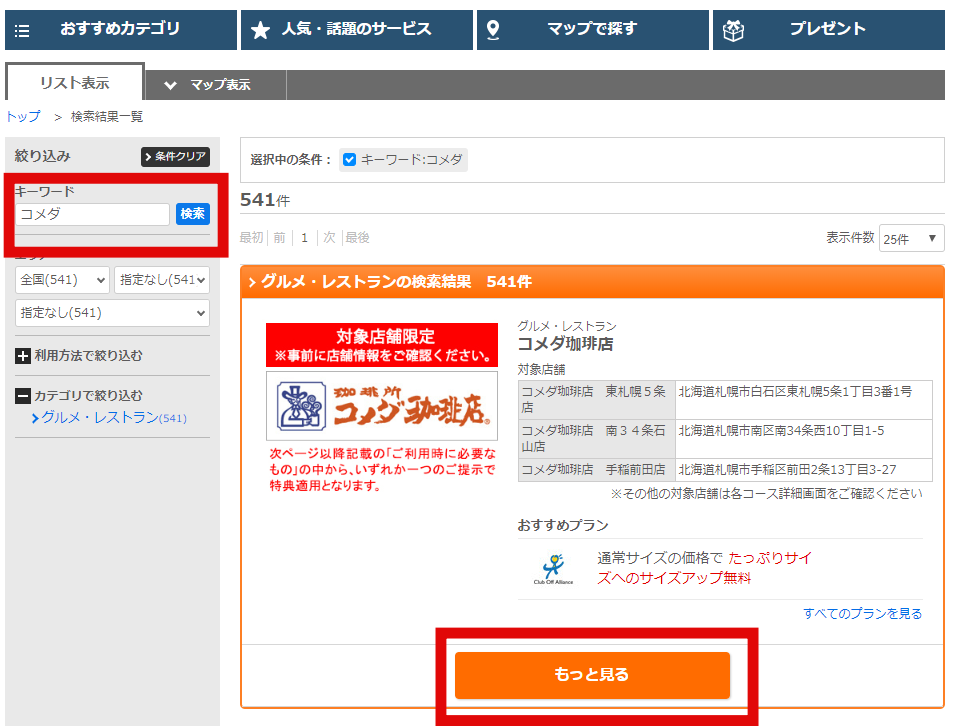
Task: Switch to the マップ表示 tab
Action: point(216,85)
